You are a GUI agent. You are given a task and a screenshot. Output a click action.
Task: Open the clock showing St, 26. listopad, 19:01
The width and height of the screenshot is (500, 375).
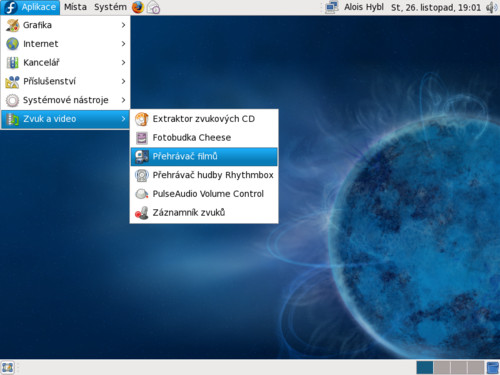(x=436, y=7)
